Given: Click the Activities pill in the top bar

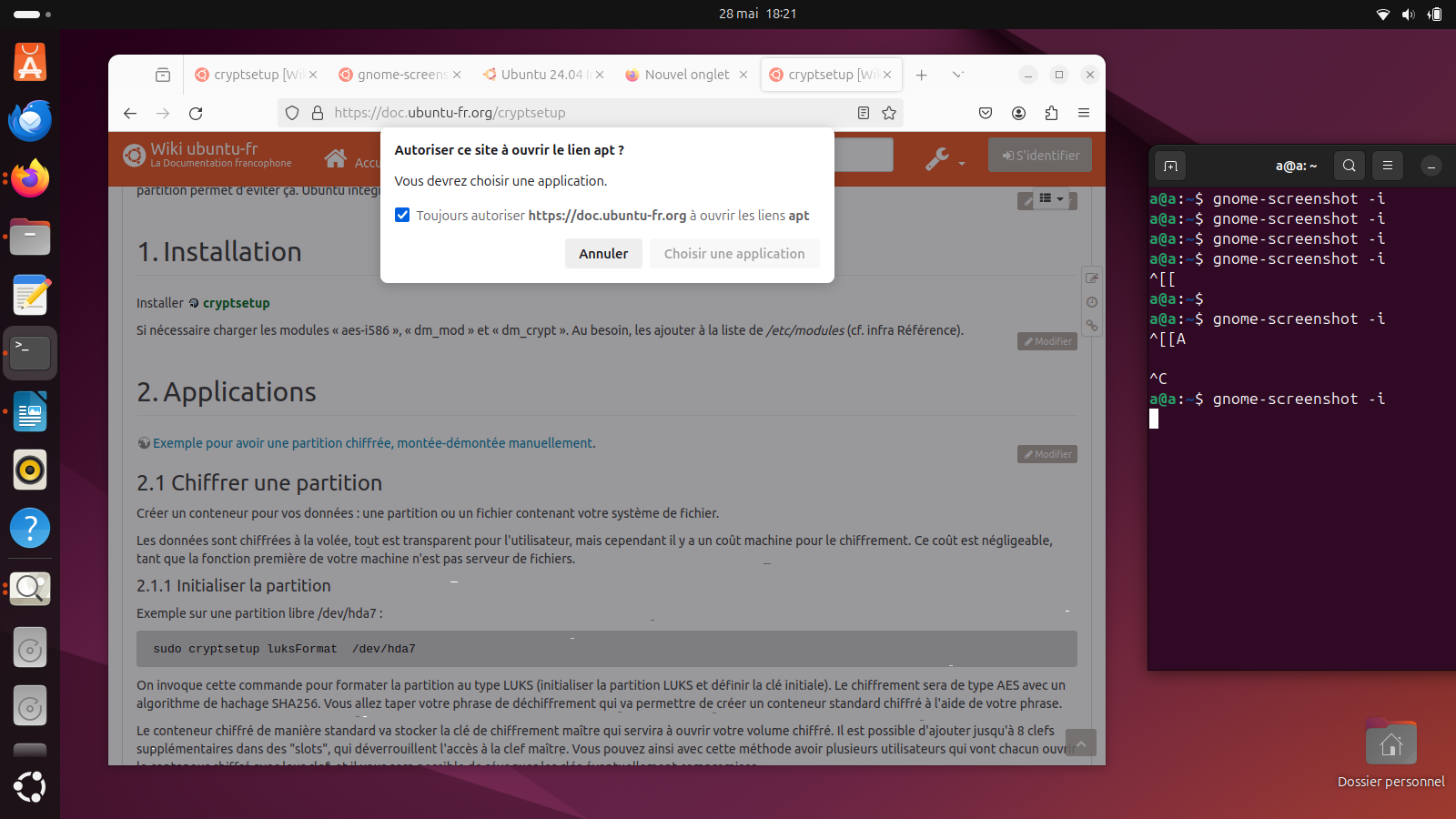Looking at the screenshot, I should pyautogui.click(x=32, y=14).
